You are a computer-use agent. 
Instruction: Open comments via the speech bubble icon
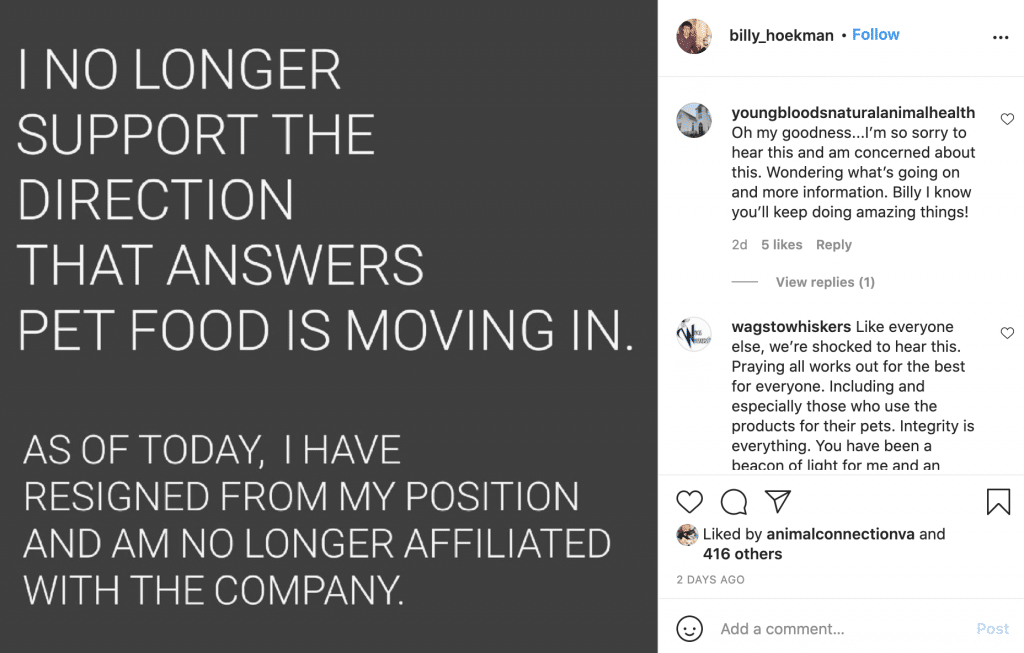[x=733, y=501]
